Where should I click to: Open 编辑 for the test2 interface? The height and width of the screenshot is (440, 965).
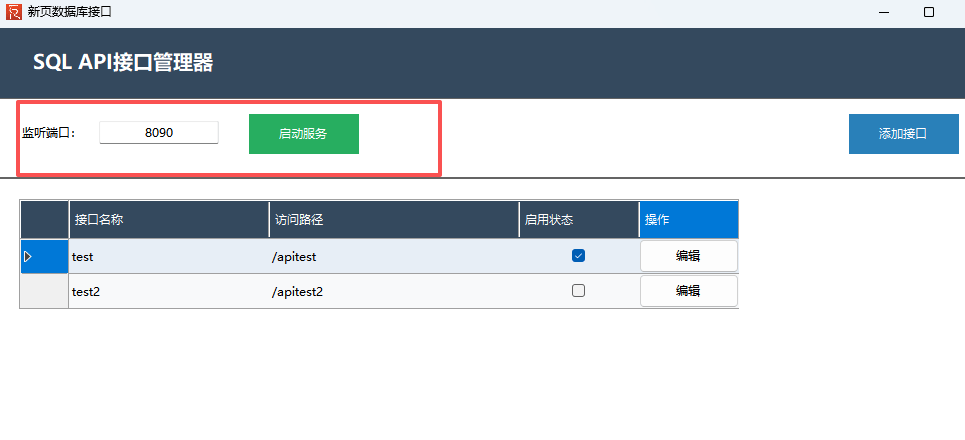click(x=688, y=291)
